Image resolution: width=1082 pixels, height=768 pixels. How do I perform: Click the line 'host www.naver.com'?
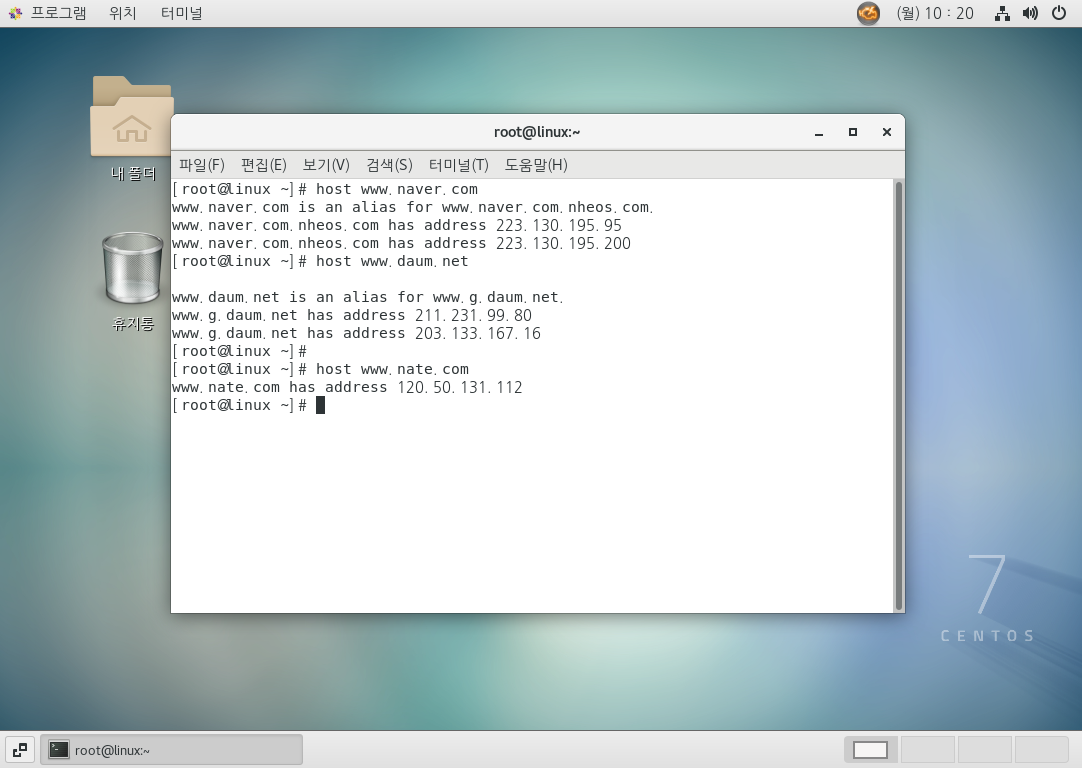coord(397,189)
